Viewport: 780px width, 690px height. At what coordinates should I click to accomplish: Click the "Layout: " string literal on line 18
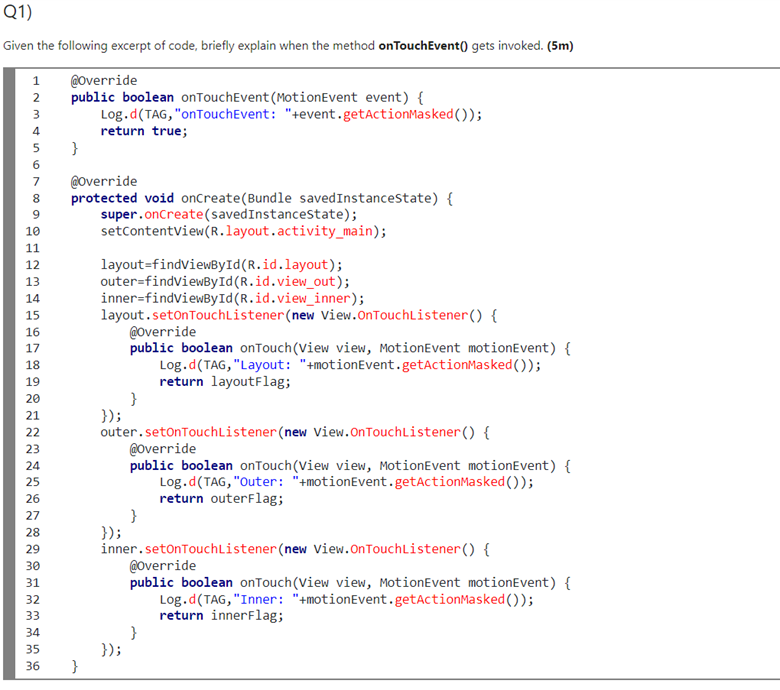(270, 365)
